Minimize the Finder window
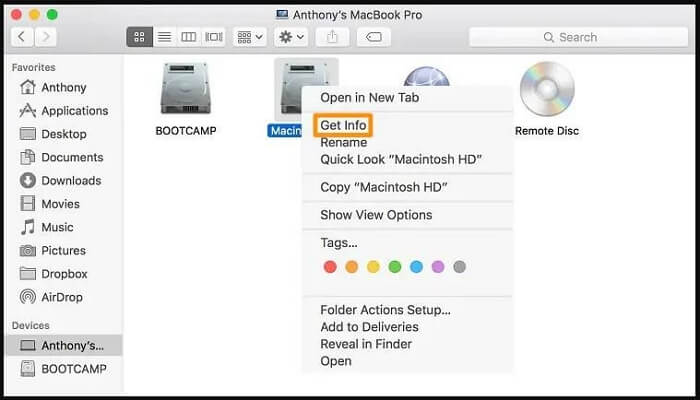Screen dimensions: 700x400 [x=34, y=15]
